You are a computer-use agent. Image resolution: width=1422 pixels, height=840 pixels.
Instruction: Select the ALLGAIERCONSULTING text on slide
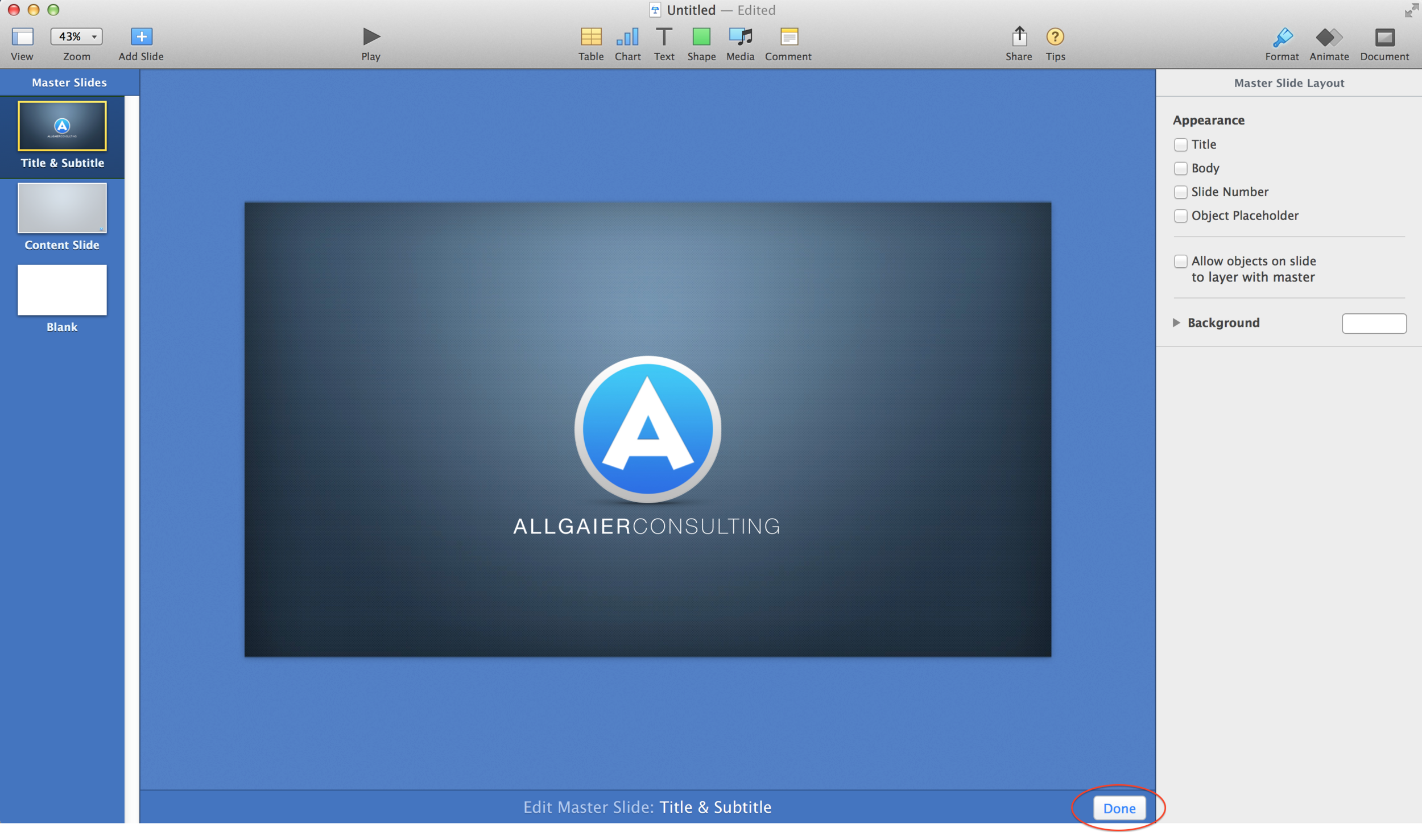coord(647,526)
